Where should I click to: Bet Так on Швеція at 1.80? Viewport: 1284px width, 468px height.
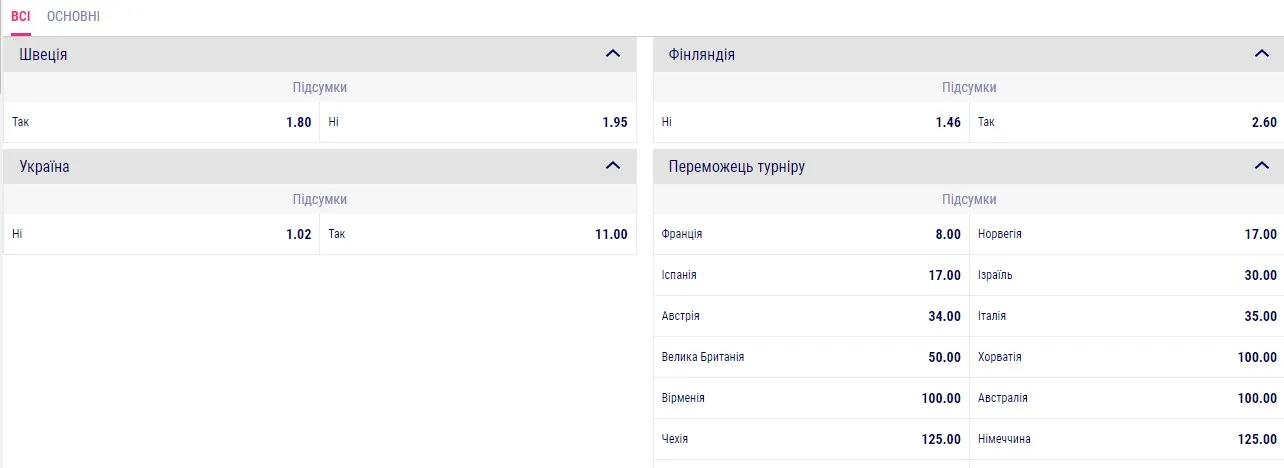162,123
